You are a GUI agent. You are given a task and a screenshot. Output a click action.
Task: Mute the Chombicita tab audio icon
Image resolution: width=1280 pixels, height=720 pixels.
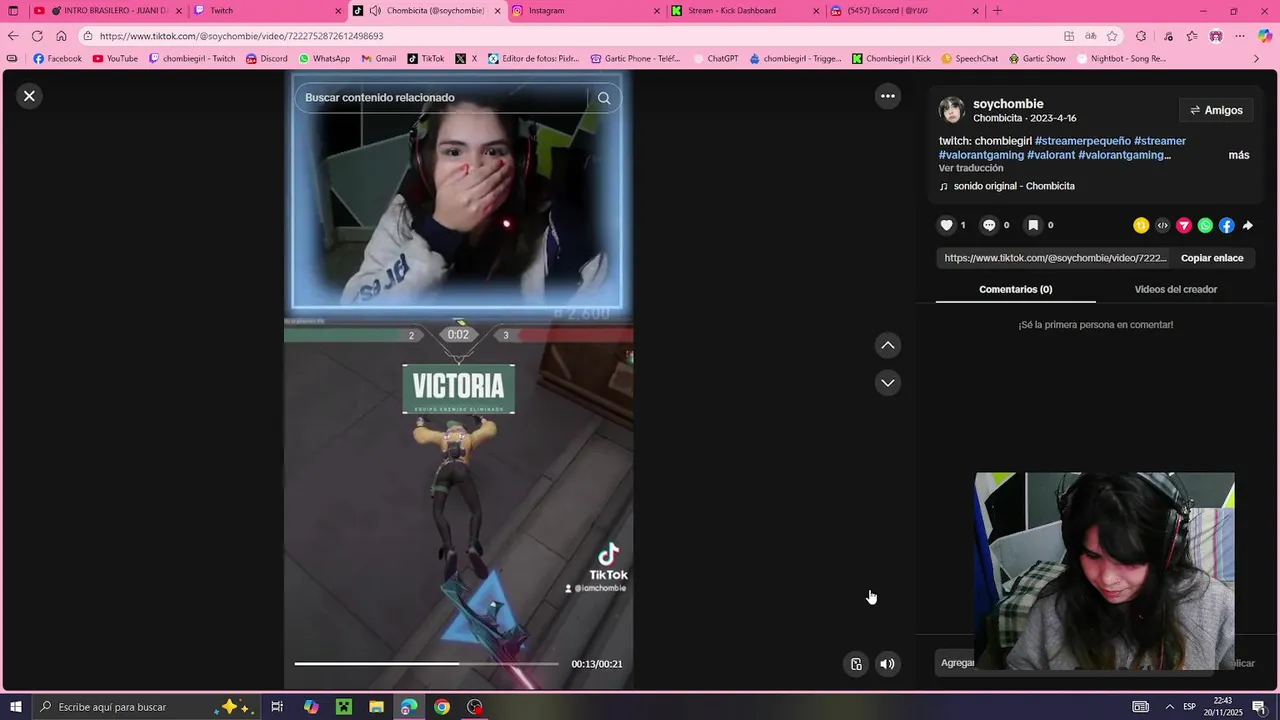(x=375, y=11)
